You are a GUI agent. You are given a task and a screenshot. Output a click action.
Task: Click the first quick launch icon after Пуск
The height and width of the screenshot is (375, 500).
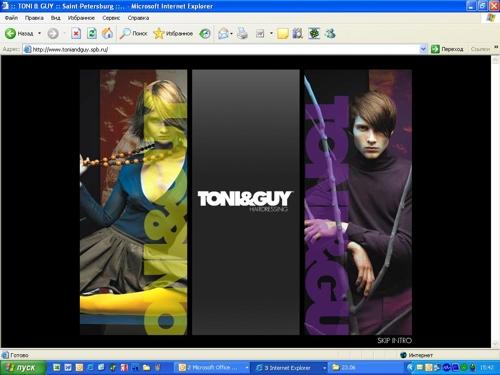click(x=57, y=367)
